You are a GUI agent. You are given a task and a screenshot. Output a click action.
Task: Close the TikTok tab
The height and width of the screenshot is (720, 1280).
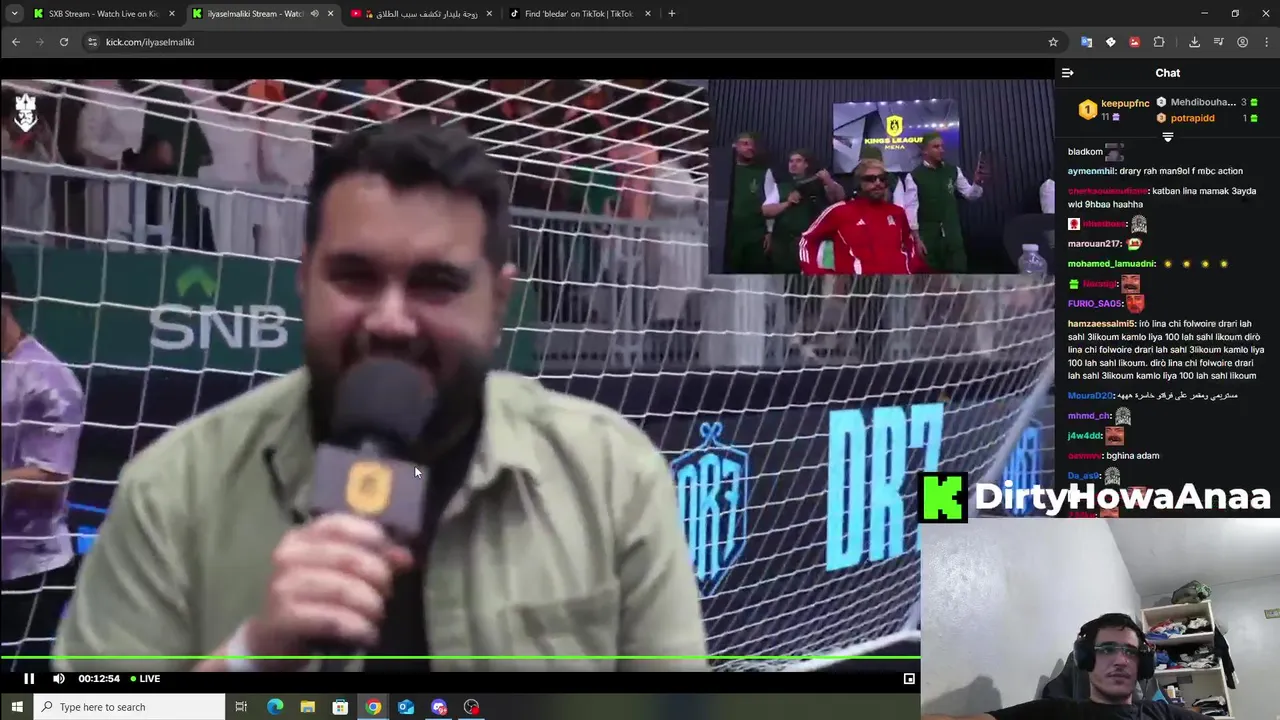coord(648,14)
